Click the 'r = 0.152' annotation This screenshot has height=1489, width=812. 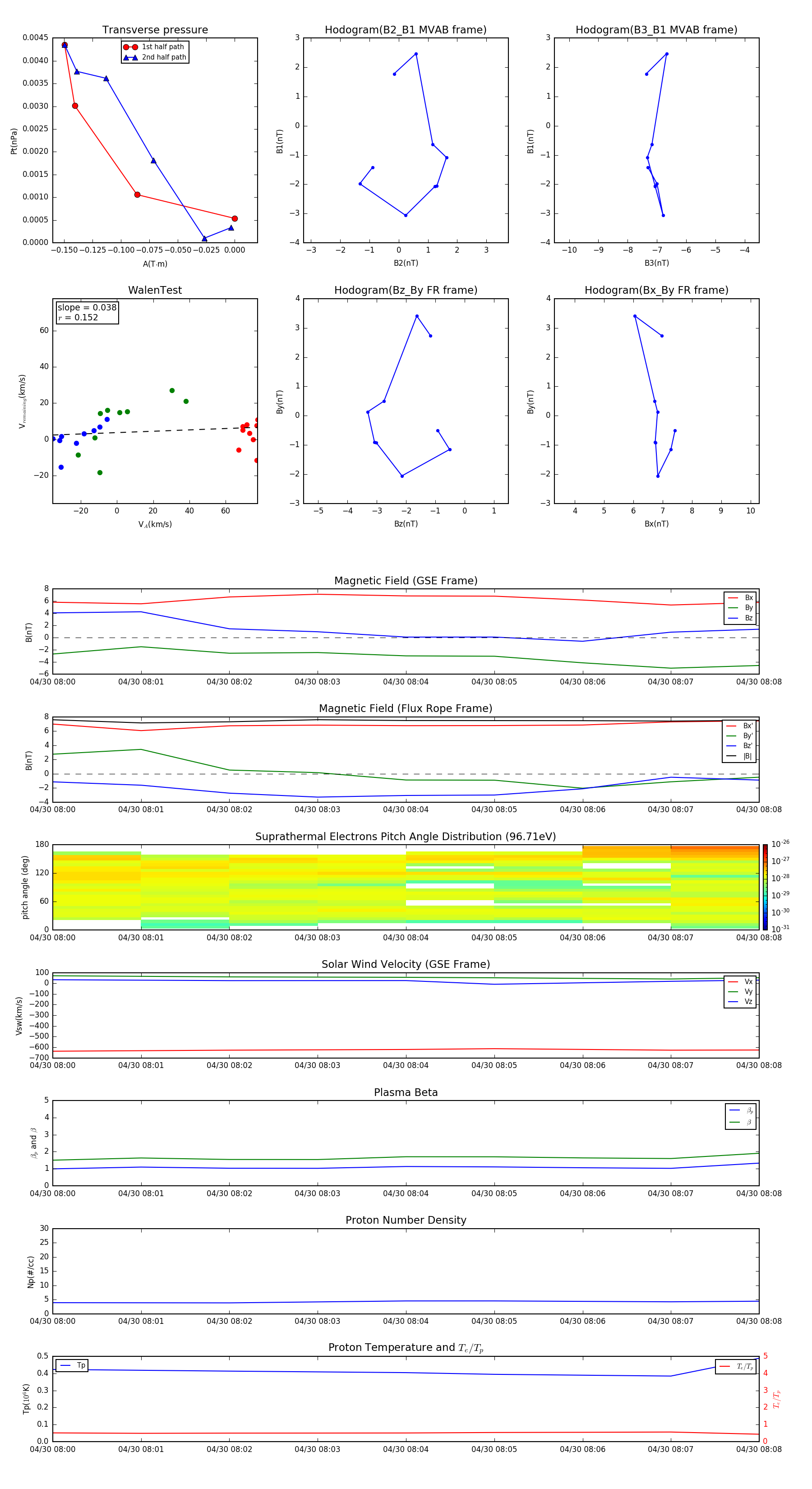coord(78,317)
